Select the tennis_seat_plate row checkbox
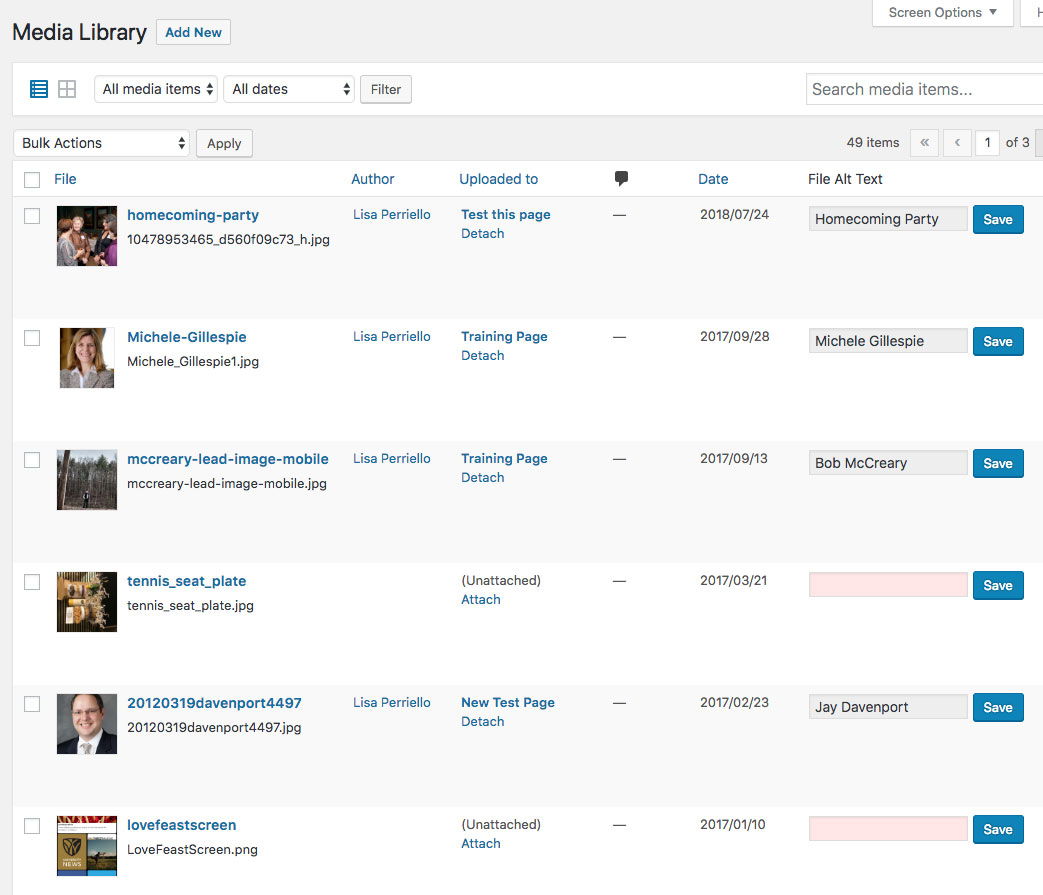1043x895 pixels. click(x=32, y=582)
